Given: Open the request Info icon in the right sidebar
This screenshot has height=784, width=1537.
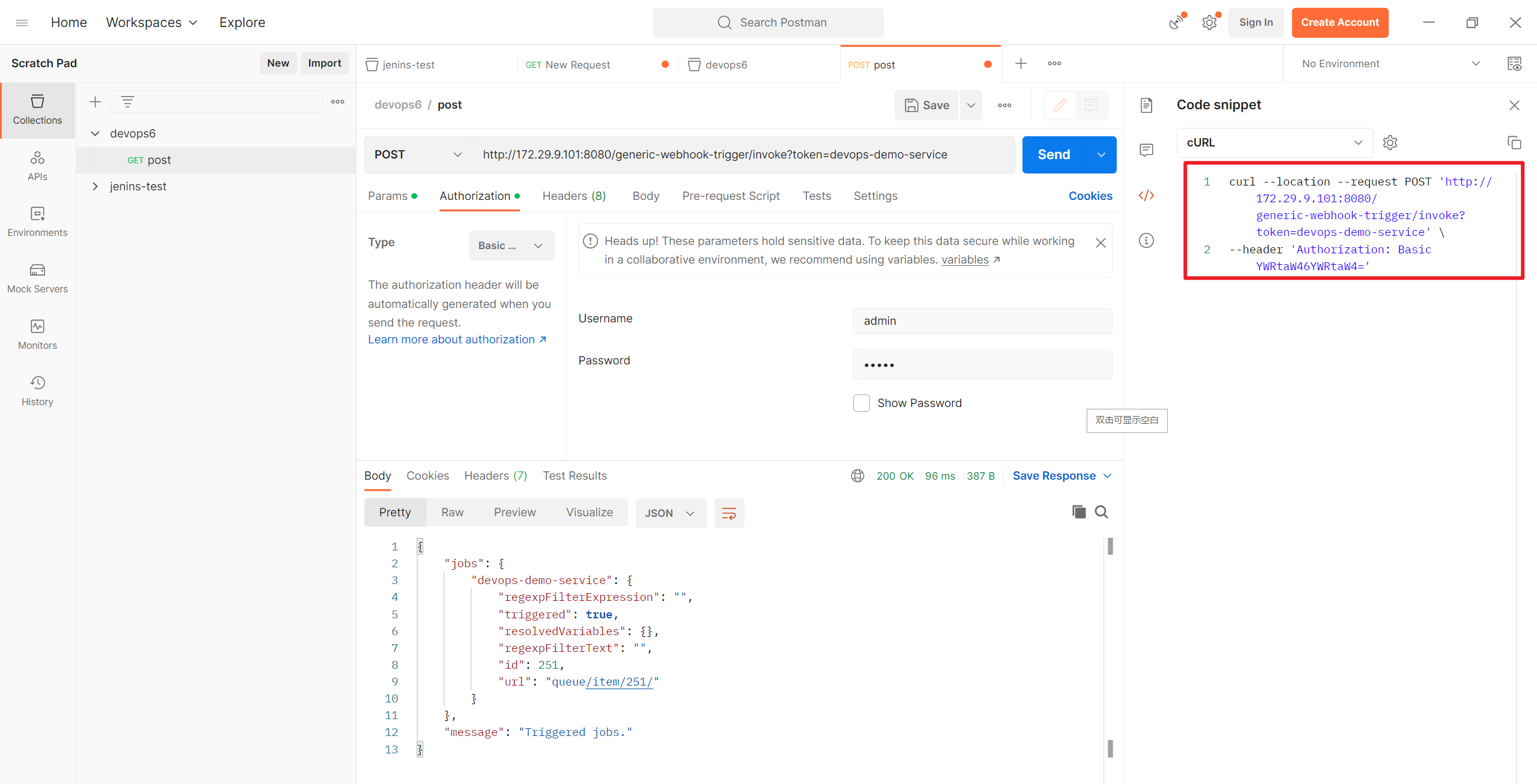Looking at the screenshot, I should click(x=1146, y=241).
